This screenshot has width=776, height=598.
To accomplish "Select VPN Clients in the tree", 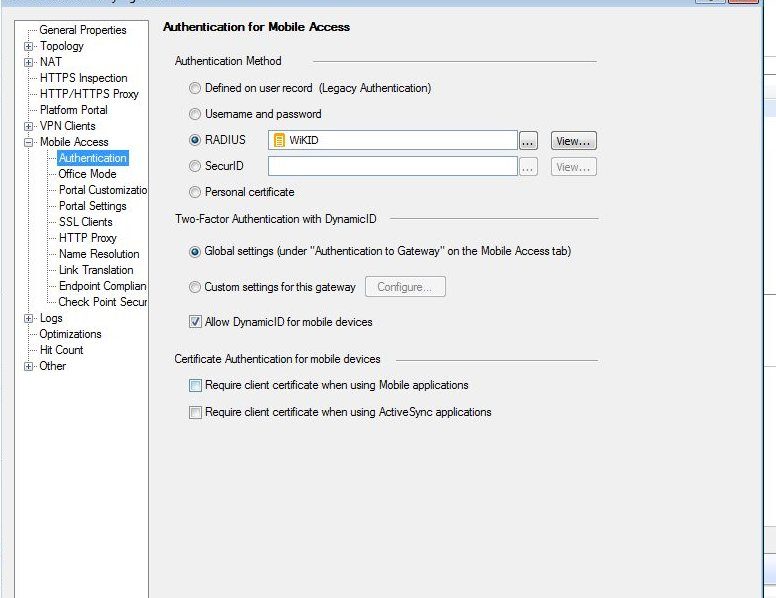I will pyautogui.click(x=67, y=126).
